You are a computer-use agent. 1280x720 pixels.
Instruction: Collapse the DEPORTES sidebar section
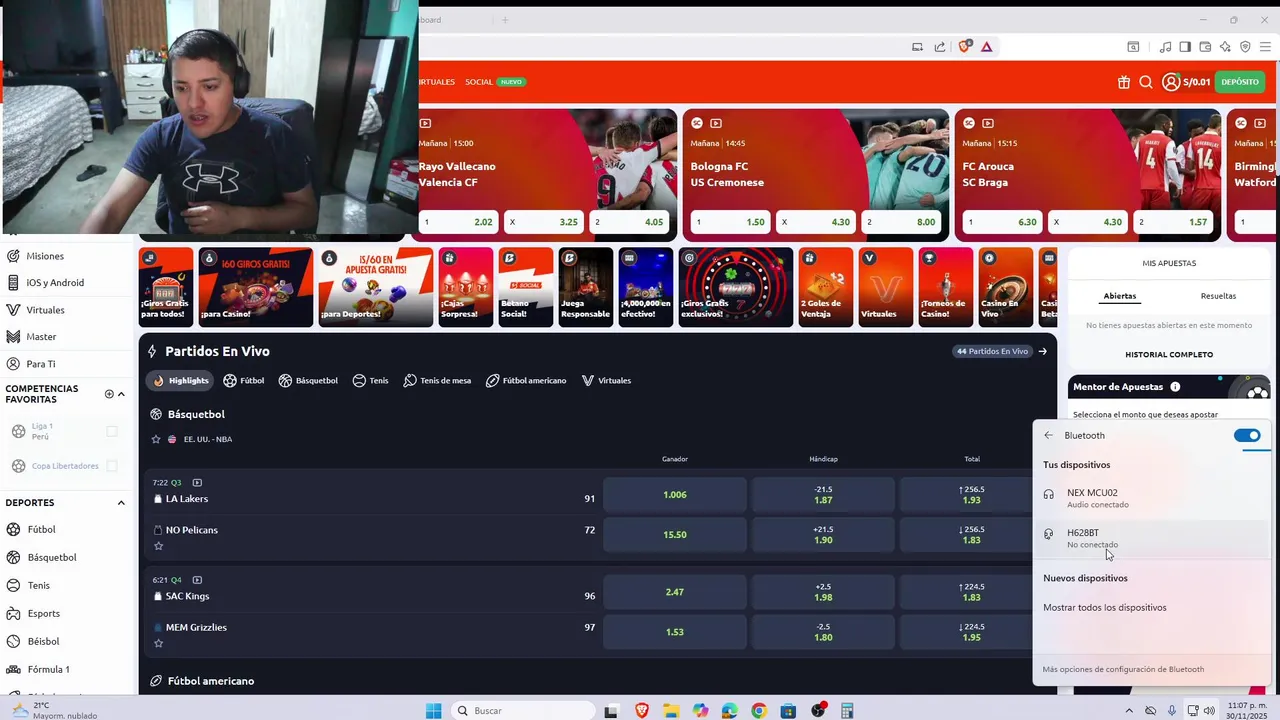tap(121, 503)
